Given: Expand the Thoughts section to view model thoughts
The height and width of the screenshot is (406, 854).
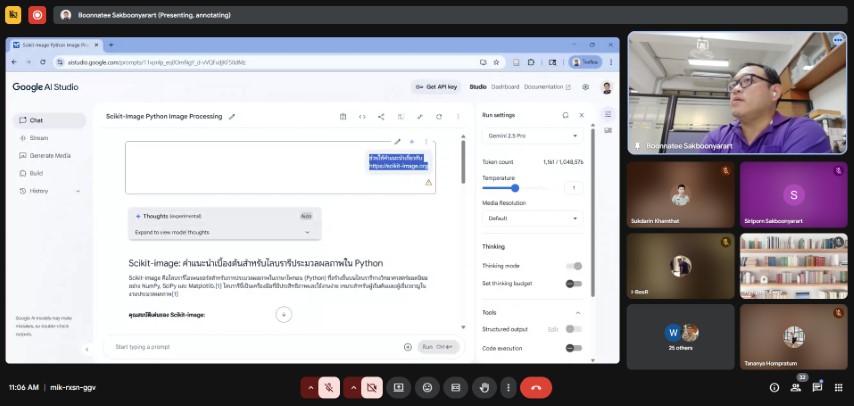Looking at the screenshot, I should click(x=222, y=232).
